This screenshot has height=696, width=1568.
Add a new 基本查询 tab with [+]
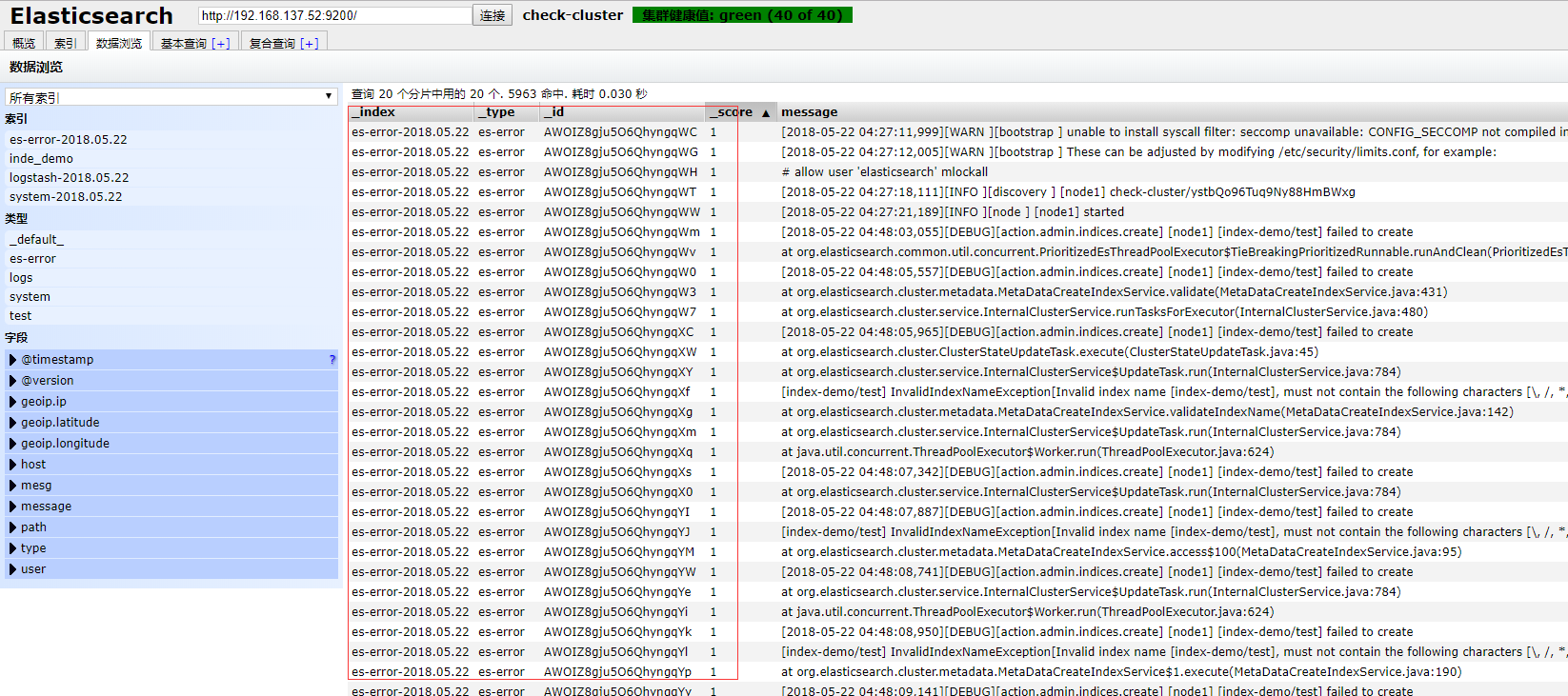point(221,43)
